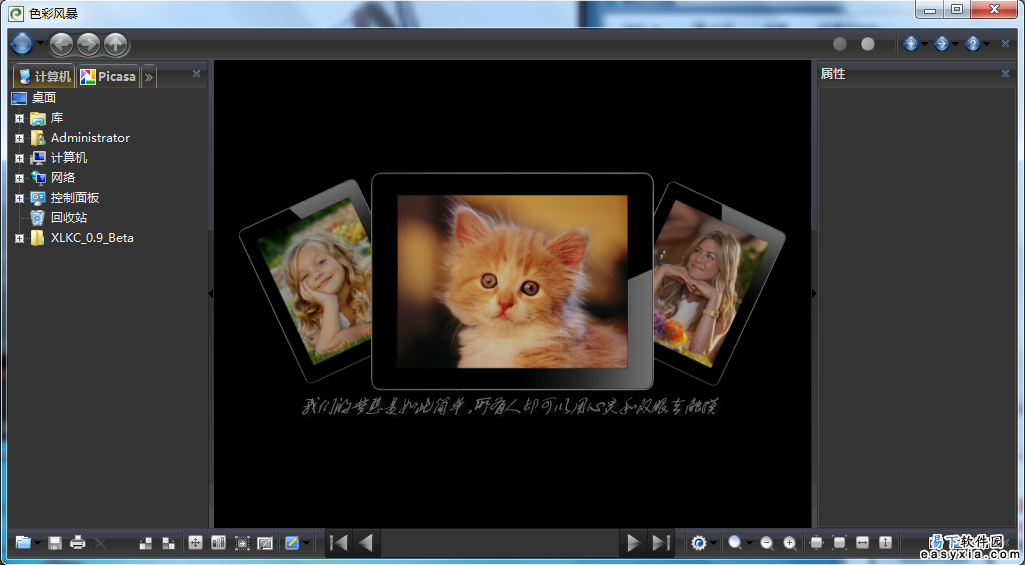This screenshot has height=565, width=1025.
Task: Click the fit width icon
Action: click(x=862, y=543)
